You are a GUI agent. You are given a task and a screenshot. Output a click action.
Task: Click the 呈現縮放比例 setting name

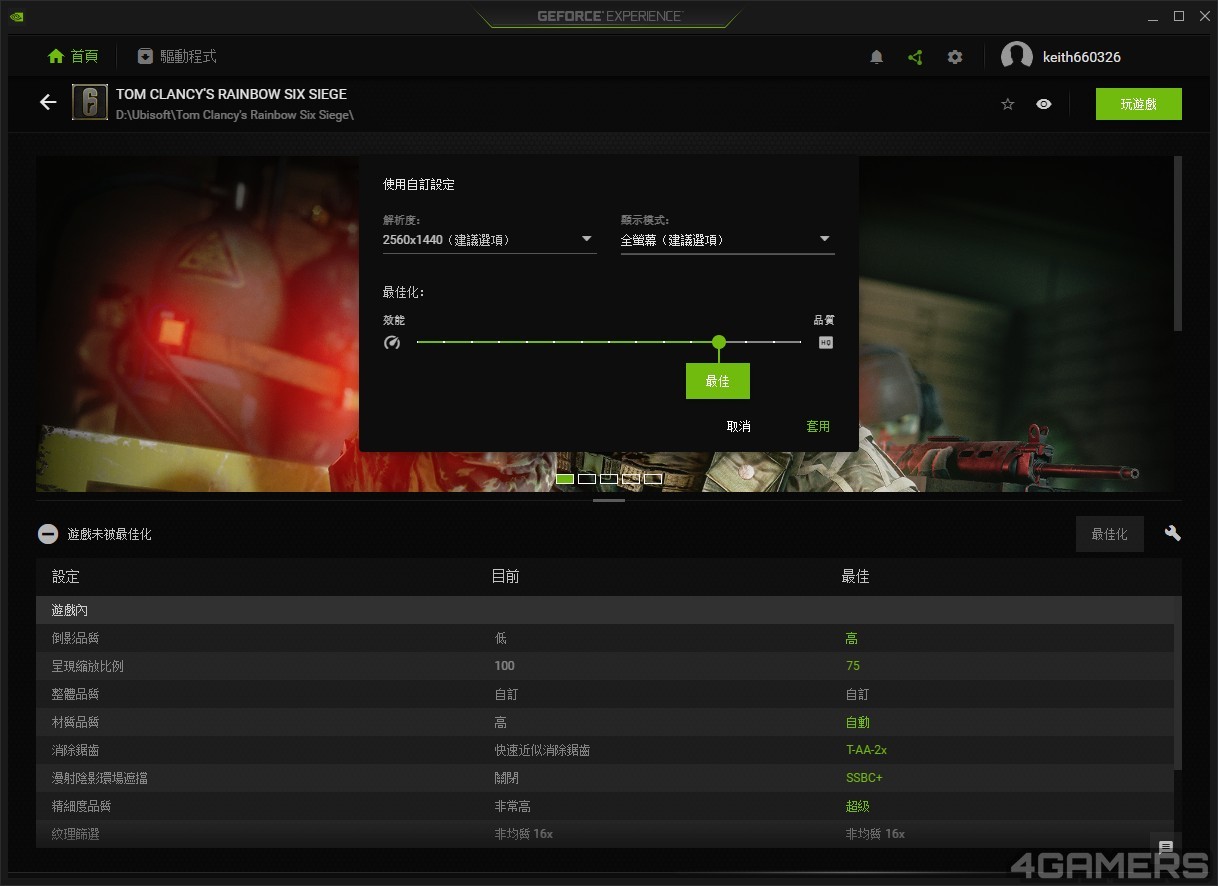pyautogui.click(x=88, y=666)
